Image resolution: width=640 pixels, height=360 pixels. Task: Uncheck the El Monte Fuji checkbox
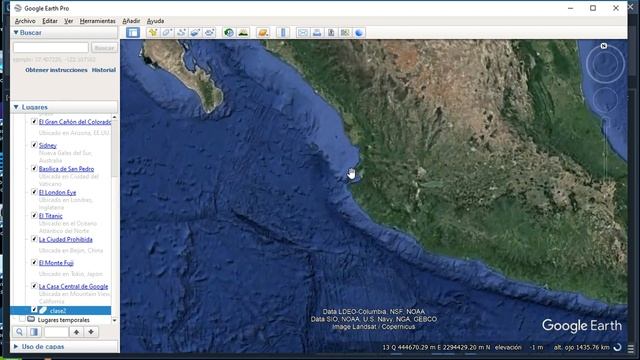point(34,262)
